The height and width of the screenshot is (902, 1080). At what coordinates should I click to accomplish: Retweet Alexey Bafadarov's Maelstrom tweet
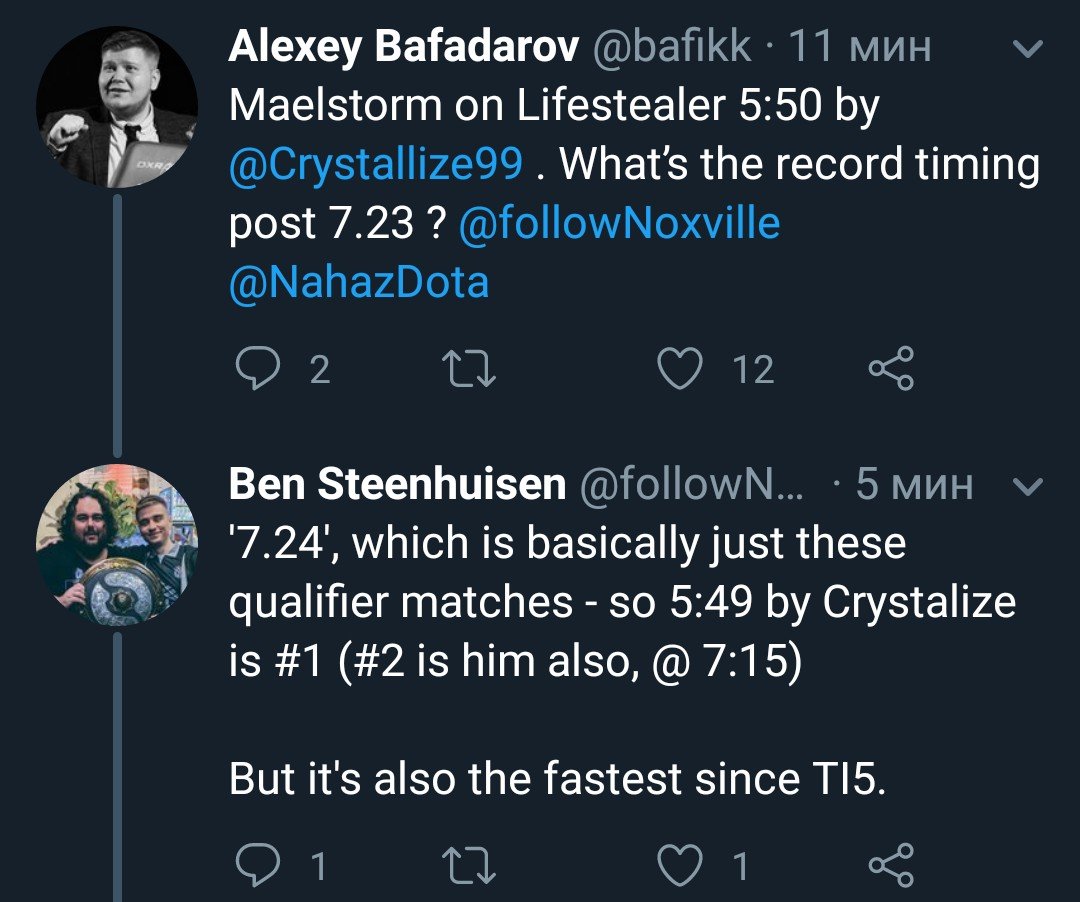pos(470,370)
